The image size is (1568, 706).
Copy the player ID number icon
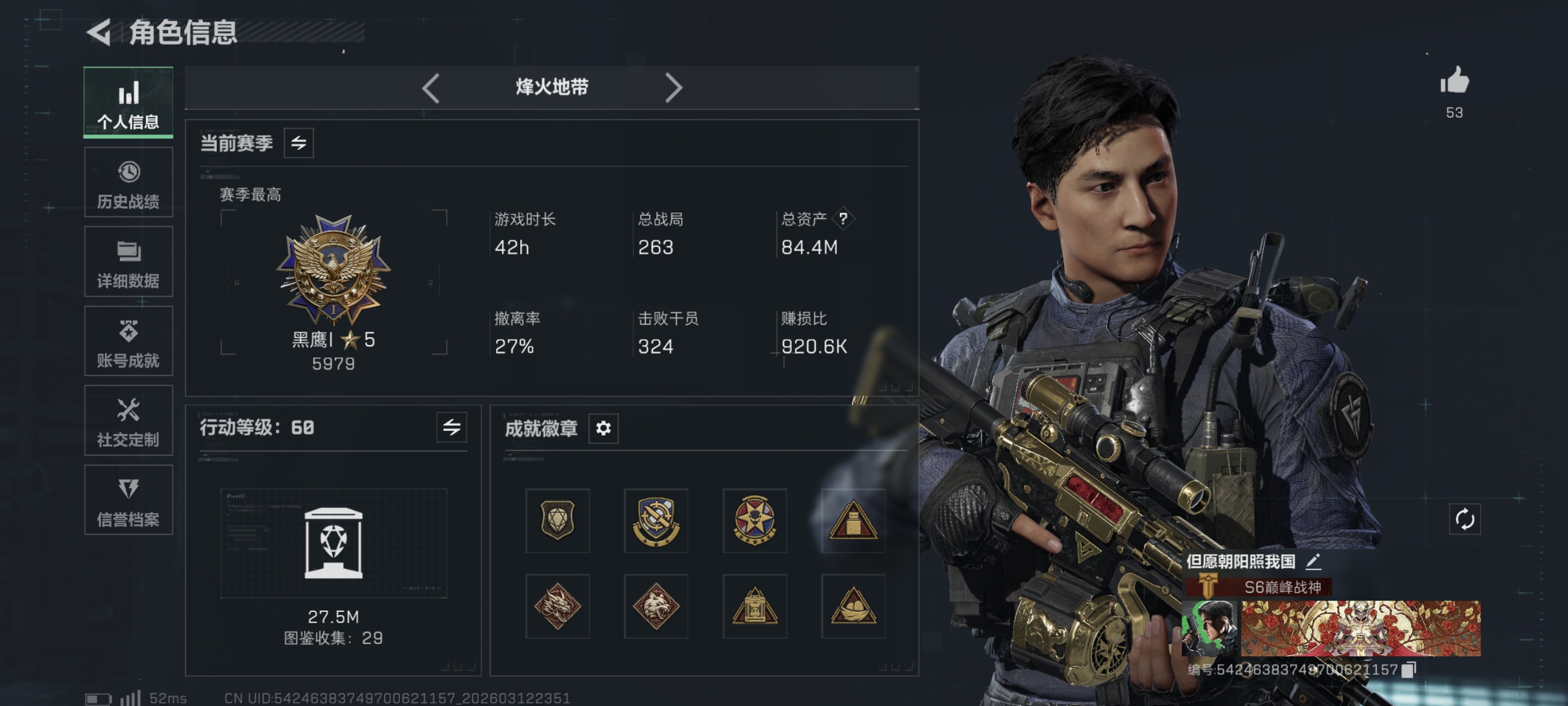coord(1407,670)
